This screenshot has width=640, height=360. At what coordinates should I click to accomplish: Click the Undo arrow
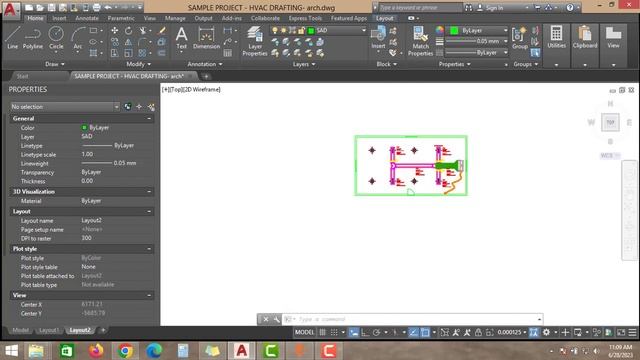point(108,7)
